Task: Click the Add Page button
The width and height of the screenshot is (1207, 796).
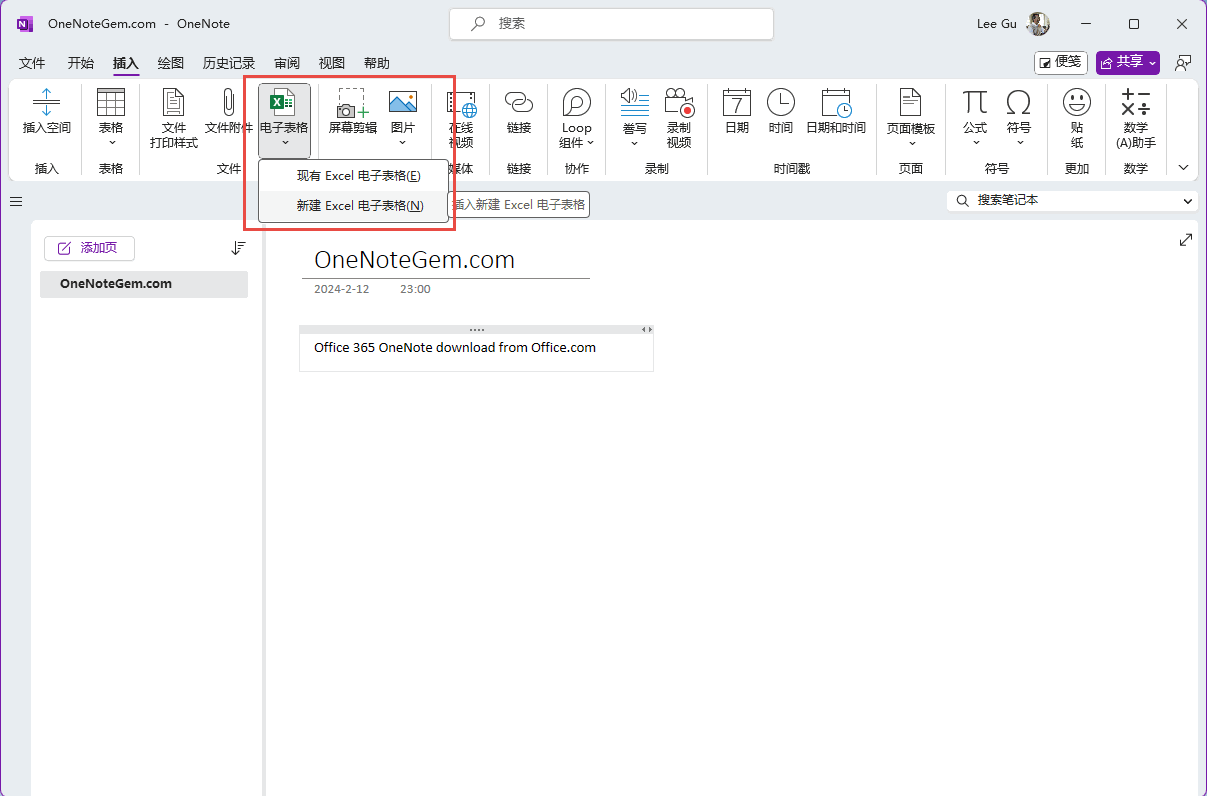Action: click(x=89, y=248)
